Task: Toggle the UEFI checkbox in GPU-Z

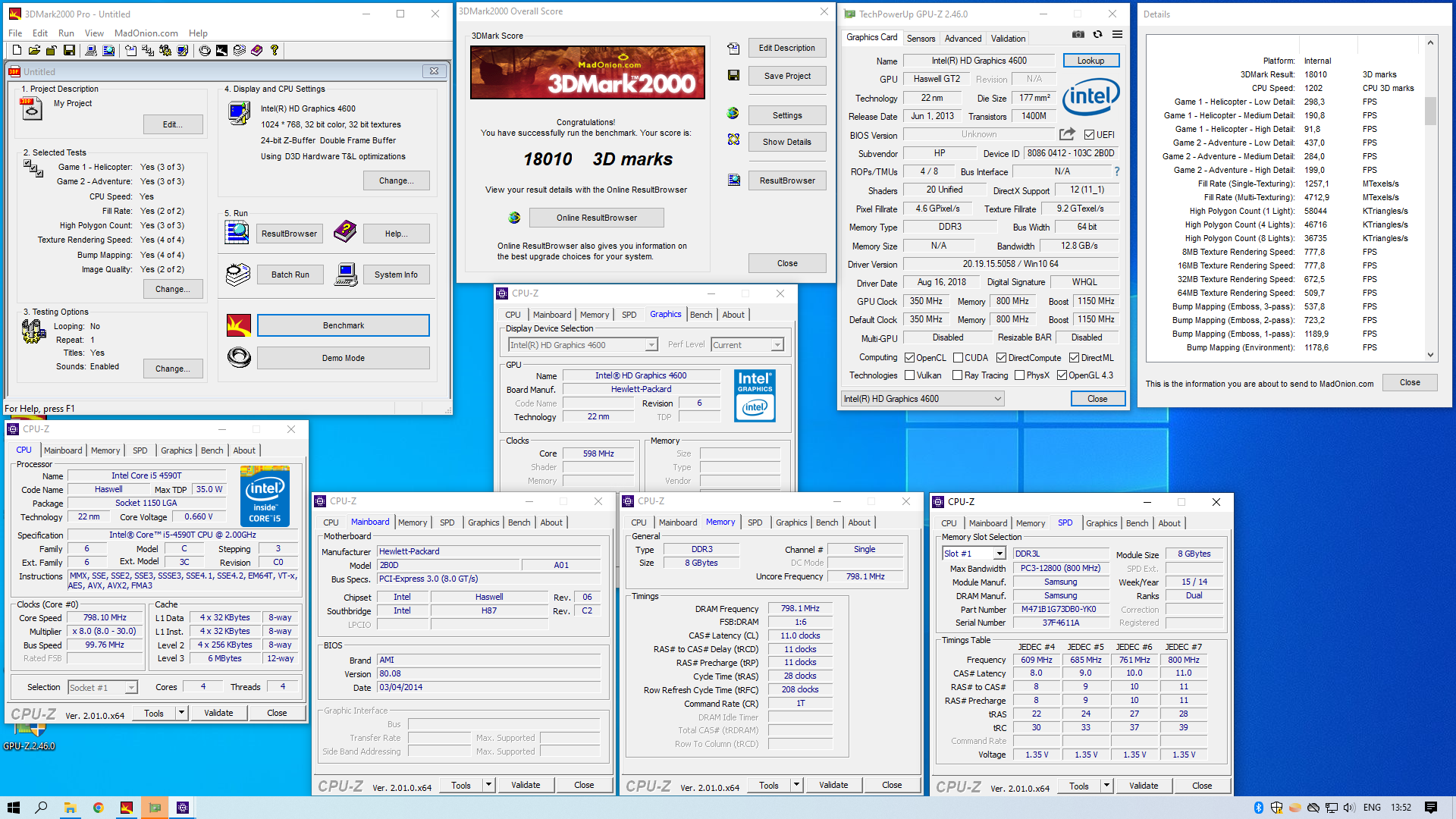Action: click(1089, 135)
